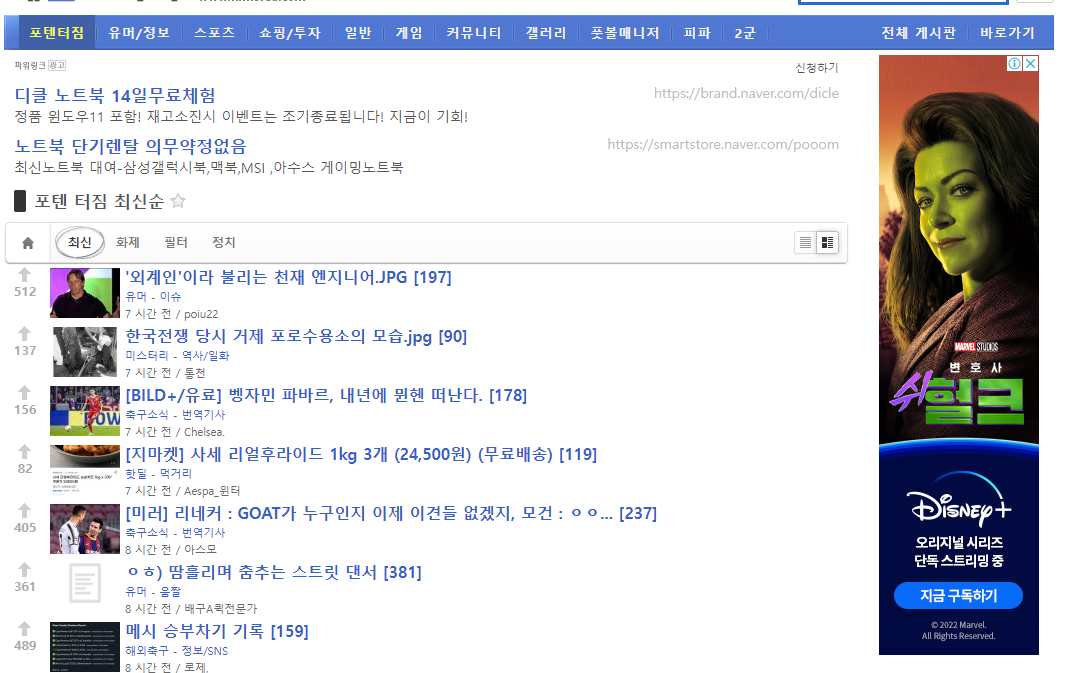Open category link 핫딜 - 먹거리
The image size is (1073, 673).
[x=158, y=473]
